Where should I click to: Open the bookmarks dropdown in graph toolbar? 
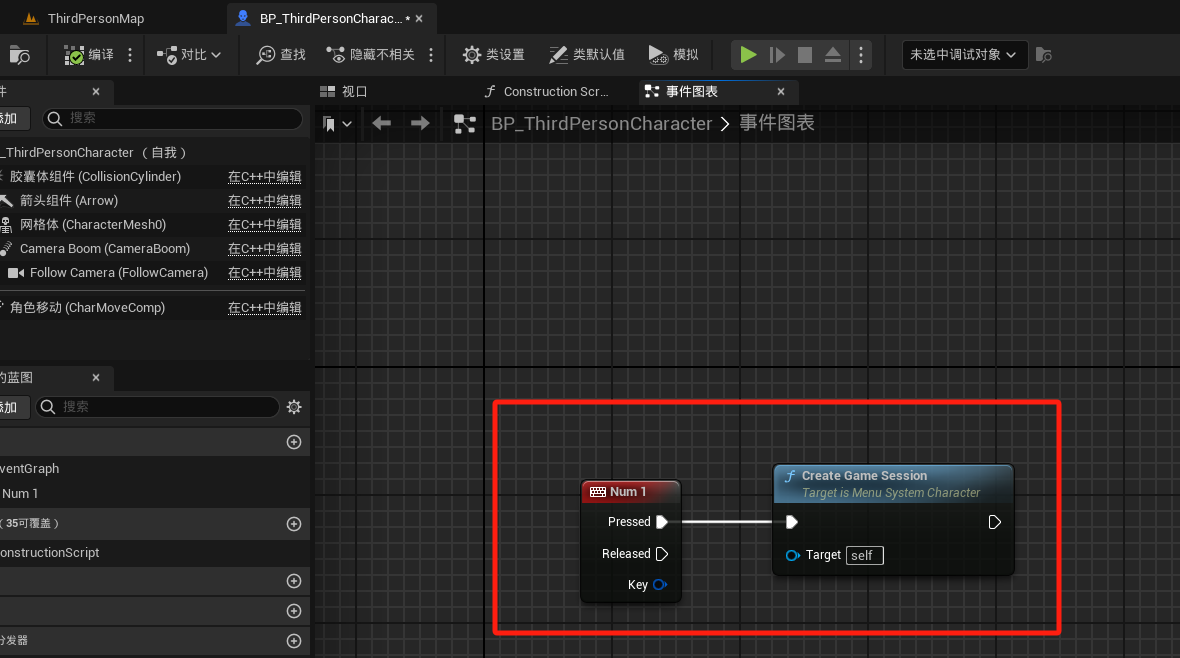(x=337, y=124)
